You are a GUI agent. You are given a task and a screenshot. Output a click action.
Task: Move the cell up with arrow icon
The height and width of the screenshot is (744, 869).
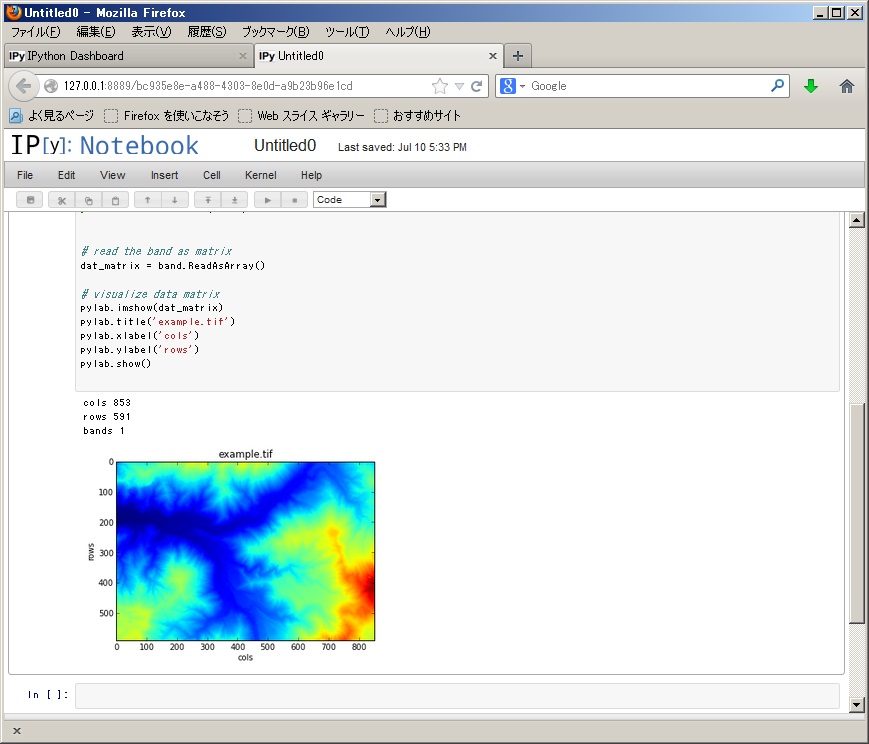(x=148, y=200)
